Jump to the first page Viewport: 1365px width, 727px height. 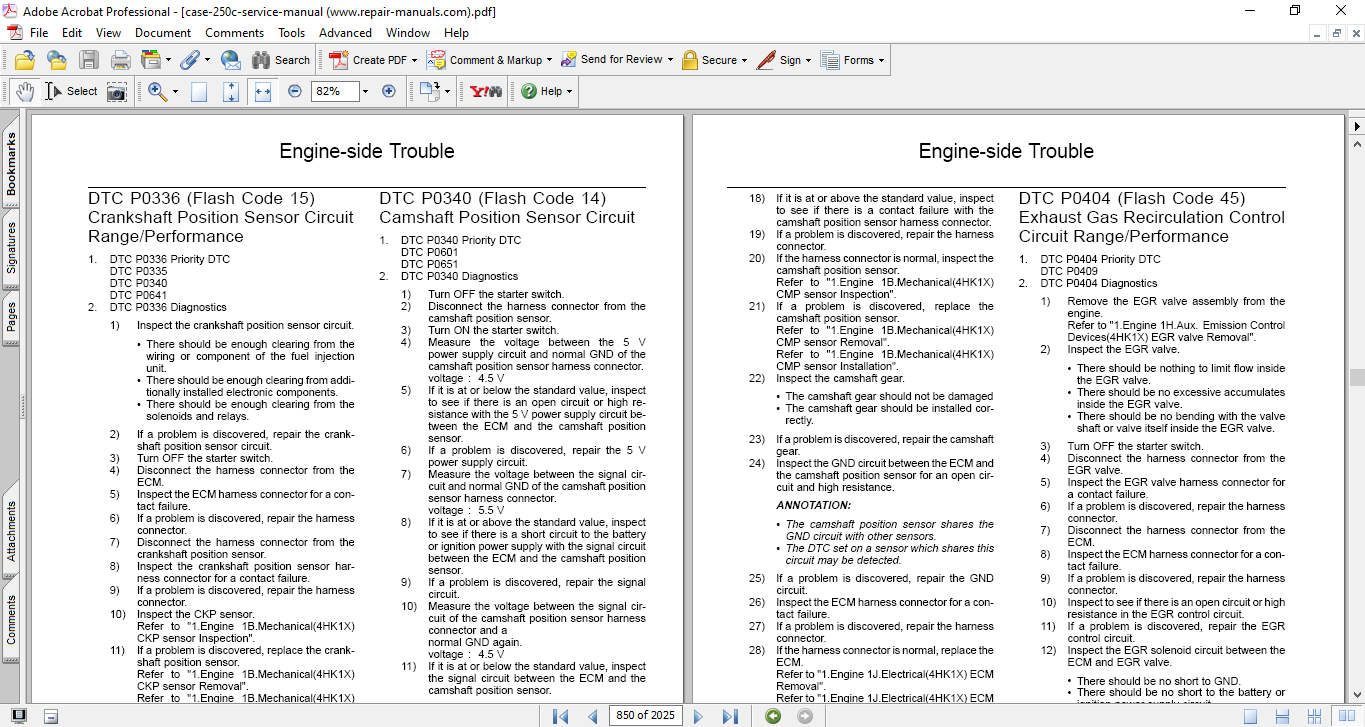click(x=561, y=716)
